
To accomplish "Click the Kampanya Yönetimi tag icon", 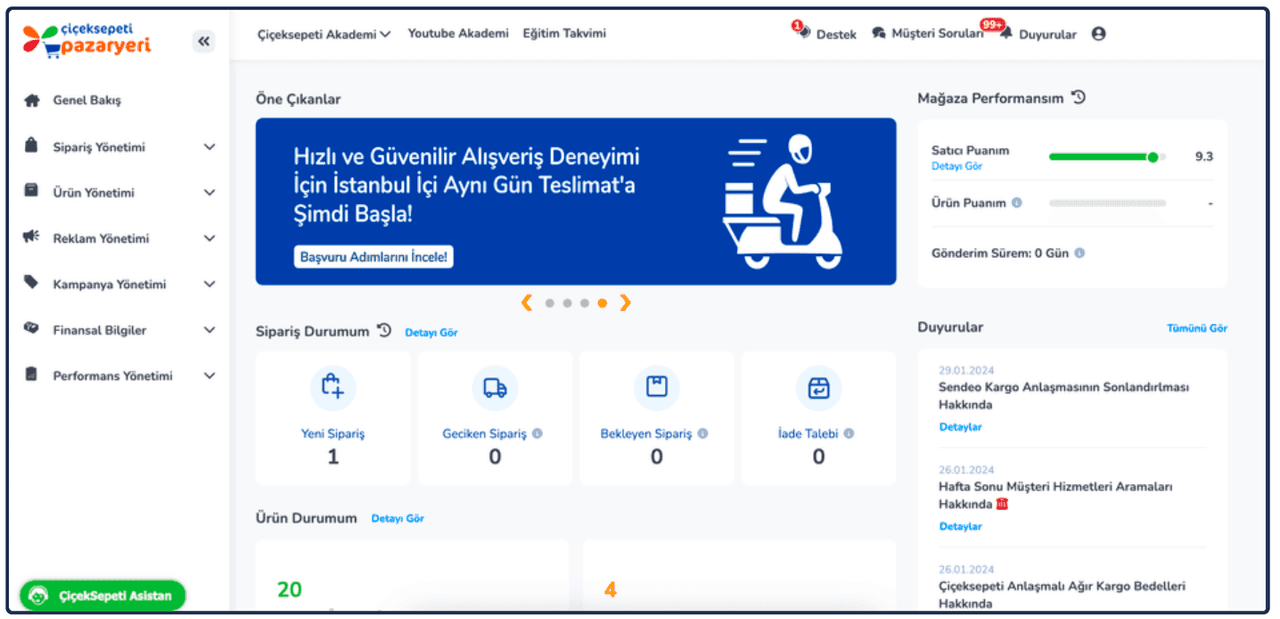I will (x=32, y=284).
